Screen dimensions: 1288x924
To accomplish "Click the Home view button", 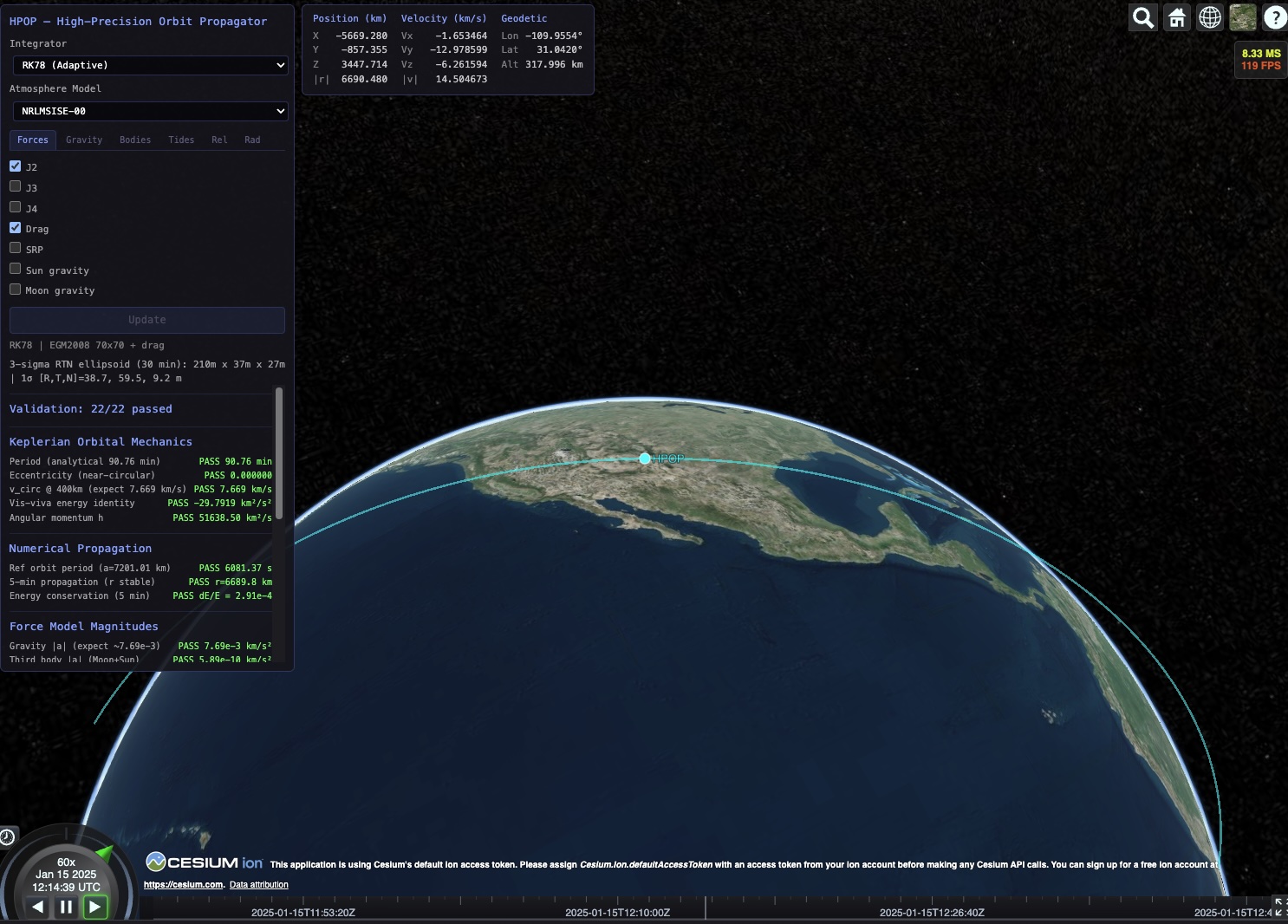I will (x=1176, y=17).
